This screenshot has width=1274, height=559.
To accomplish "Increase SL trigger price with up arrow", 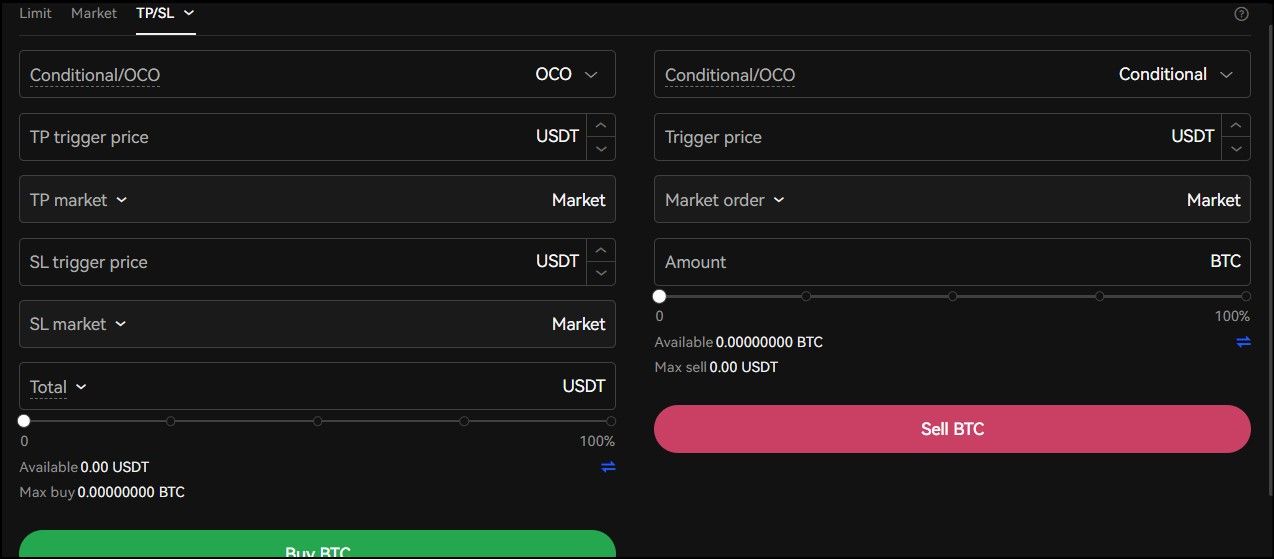I will point(600,251).
